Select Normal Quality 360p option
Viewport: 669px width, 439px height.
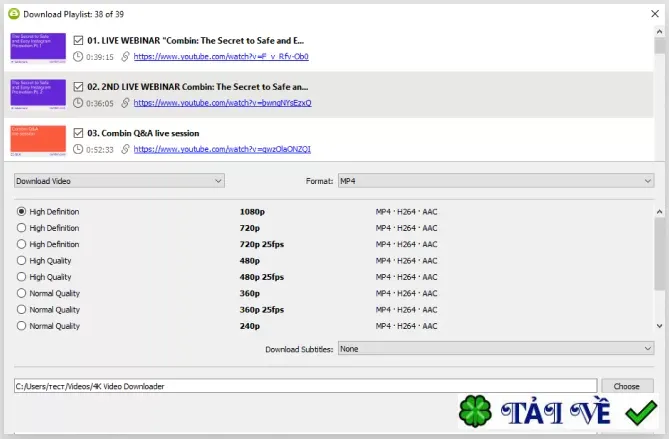coord(21,293)
